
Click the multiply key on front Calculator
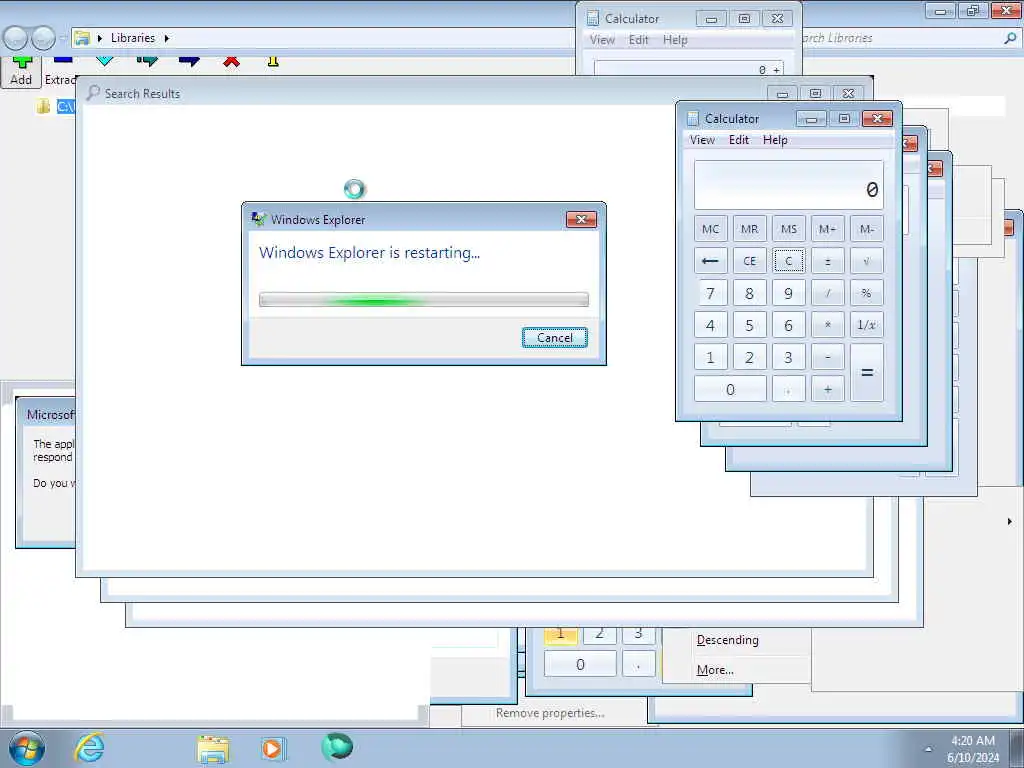tap(827, 325)
